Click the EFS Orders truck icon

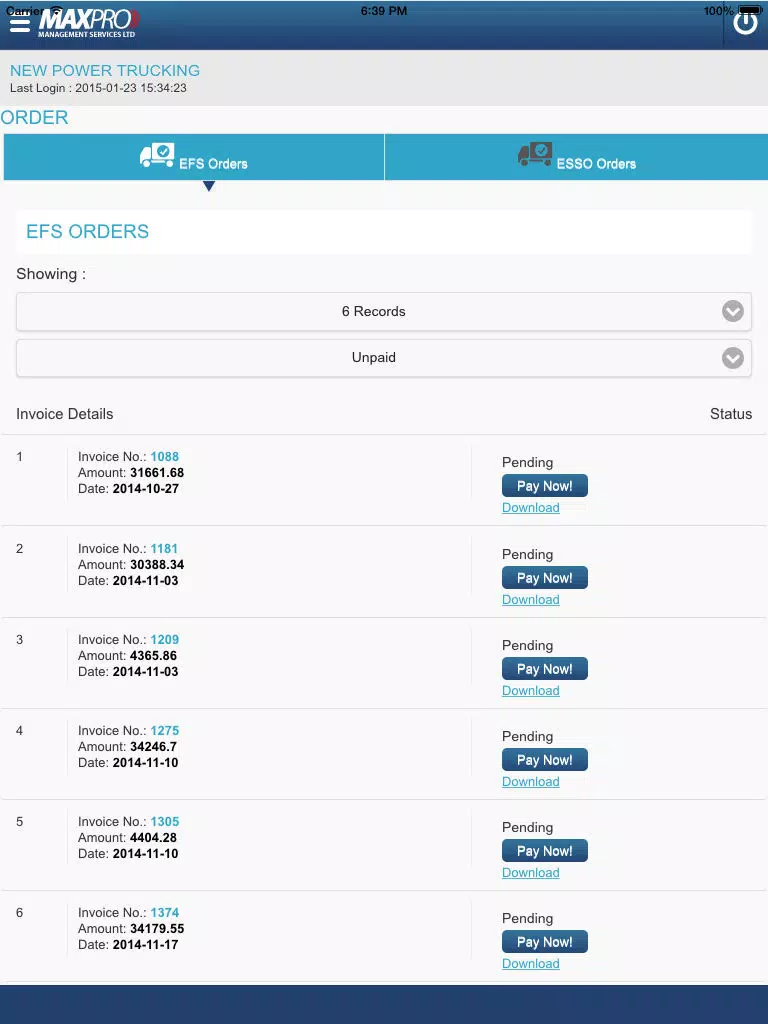click(x=157, y=156)
